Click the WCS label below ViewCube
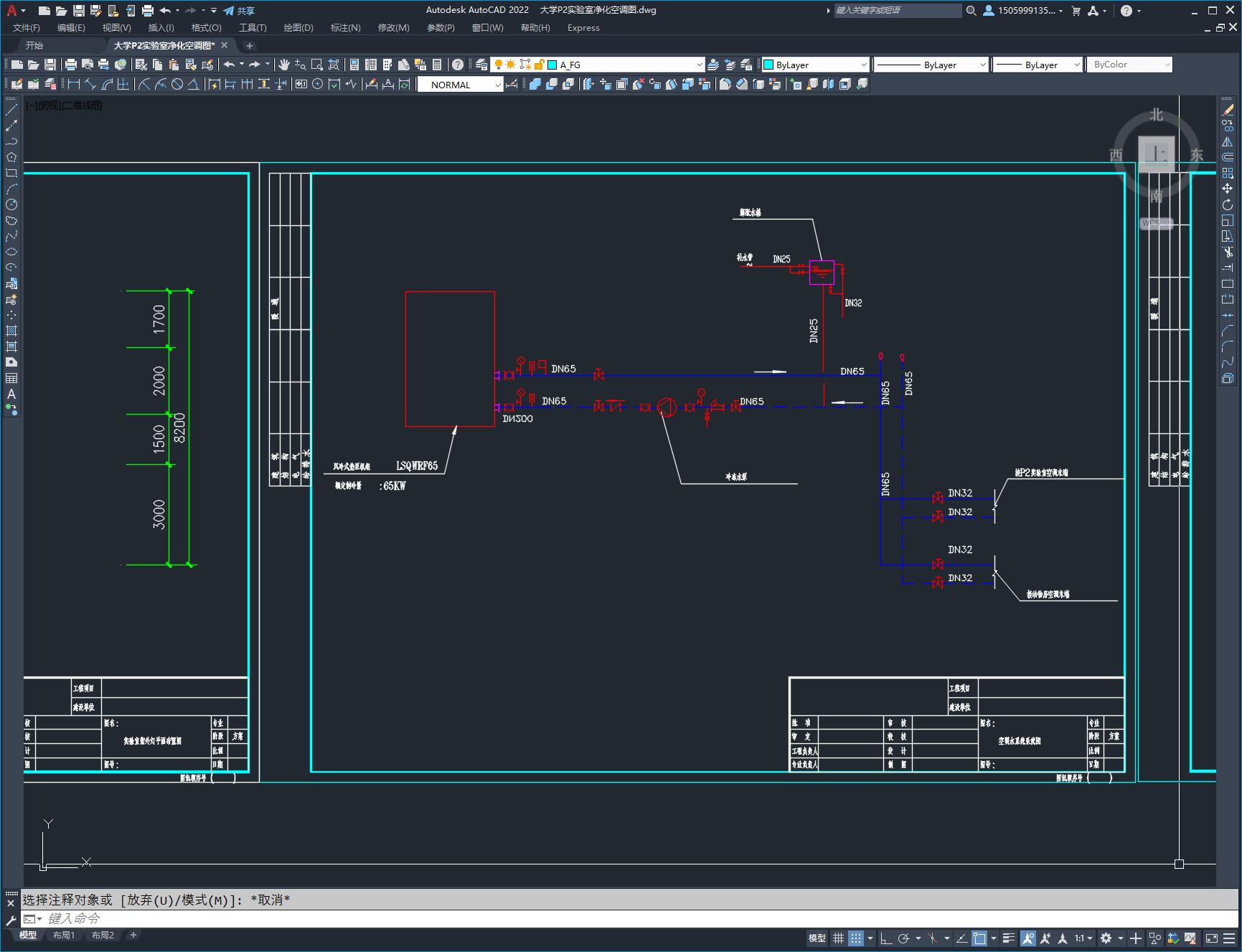This screenshot has width=1242, height=952. click(1155, 224)
